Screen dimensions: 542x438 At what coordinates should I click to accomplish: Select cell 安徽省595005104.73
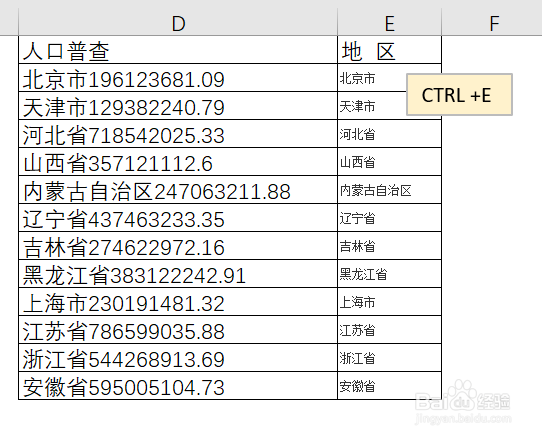pos(178,386)
